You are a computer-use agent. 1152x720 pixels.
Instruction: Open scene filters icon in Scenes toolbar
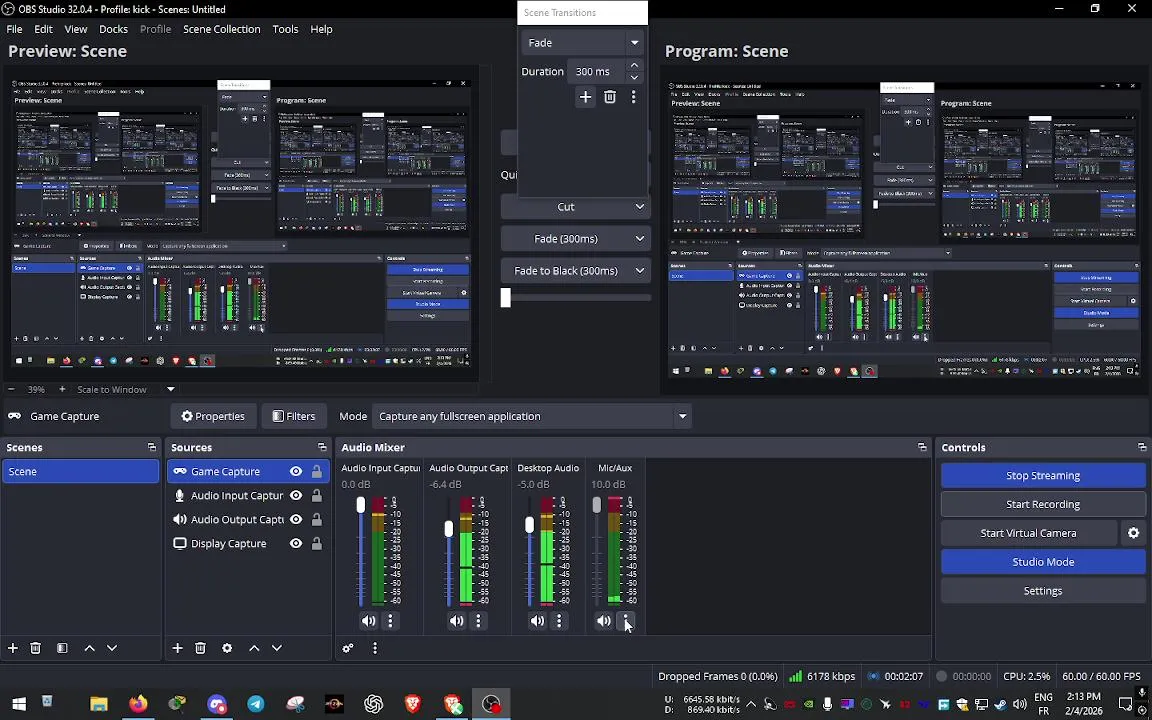[62, 648]
